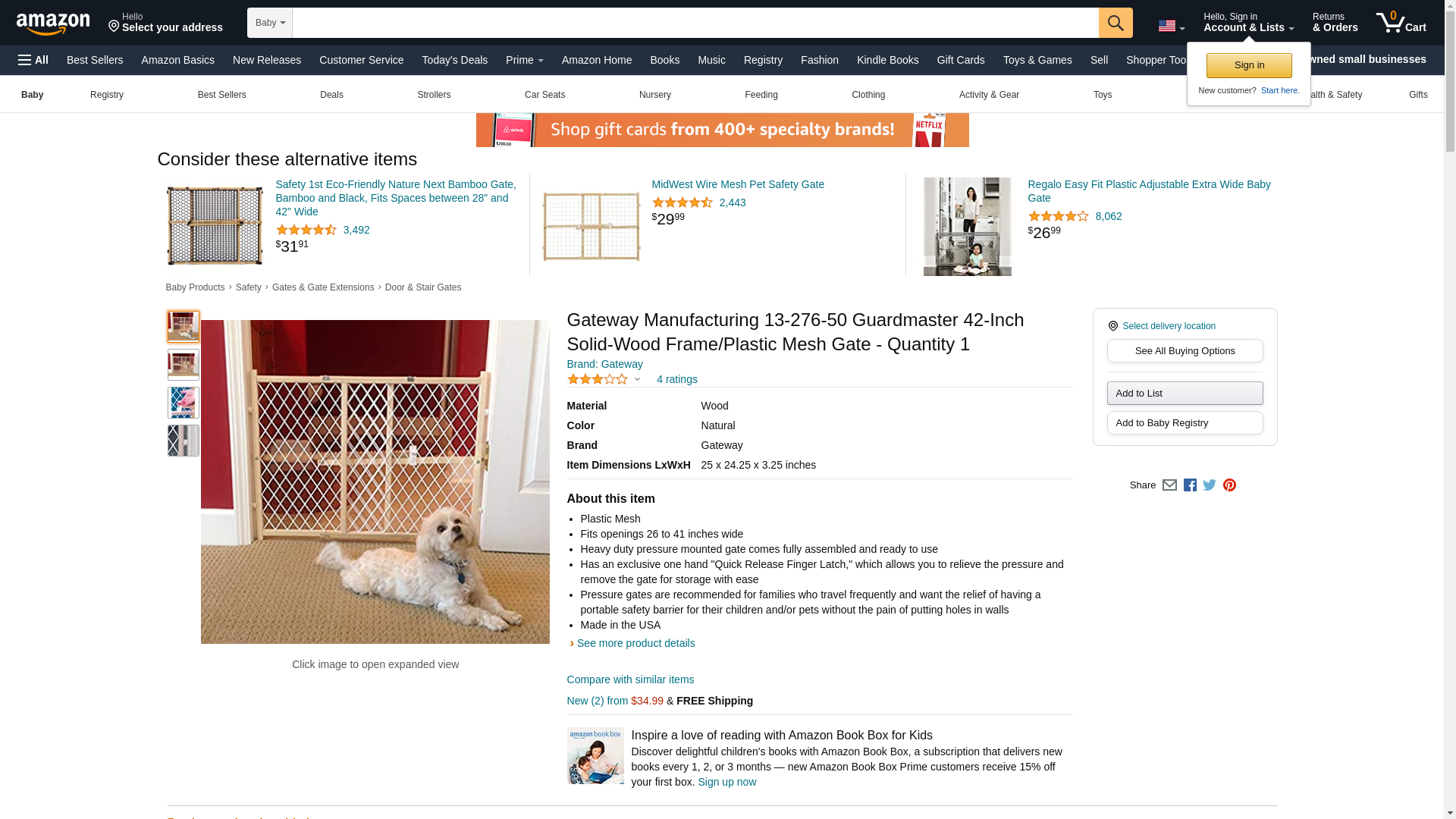Expand the star rating breakdown arrow
The height and width of the screenshot is (819, 1456).
[x=637, y=379]
